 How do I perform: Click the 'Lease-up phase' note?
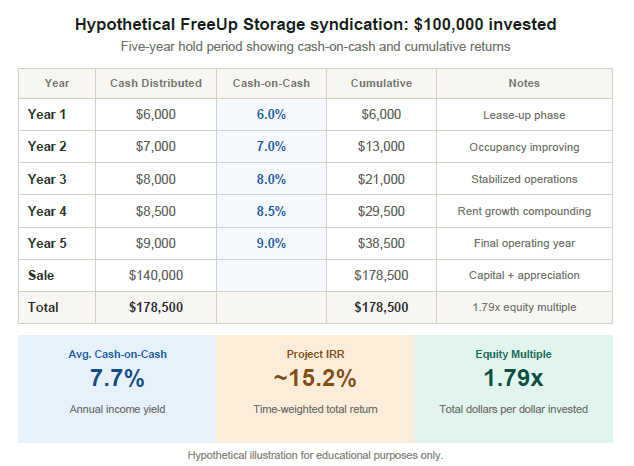[524, 115]
